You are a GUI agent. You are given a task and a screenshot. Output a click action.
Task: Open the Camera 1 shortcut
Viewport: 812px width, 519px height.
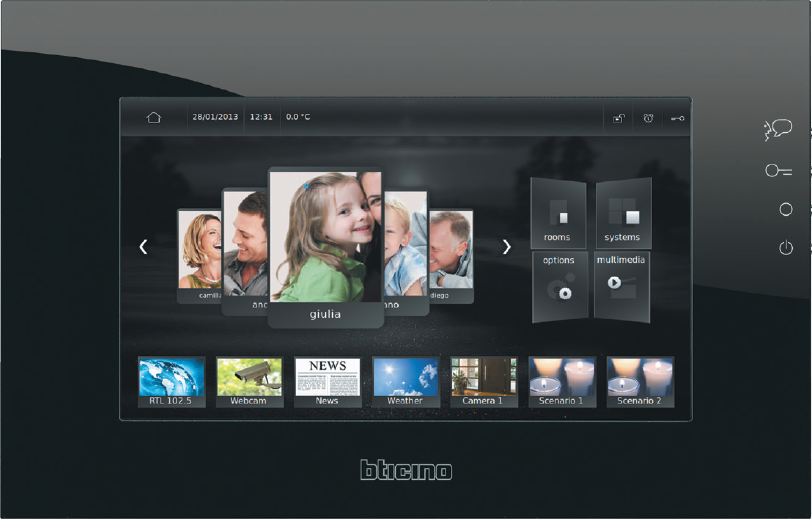(x=484, y=382)
